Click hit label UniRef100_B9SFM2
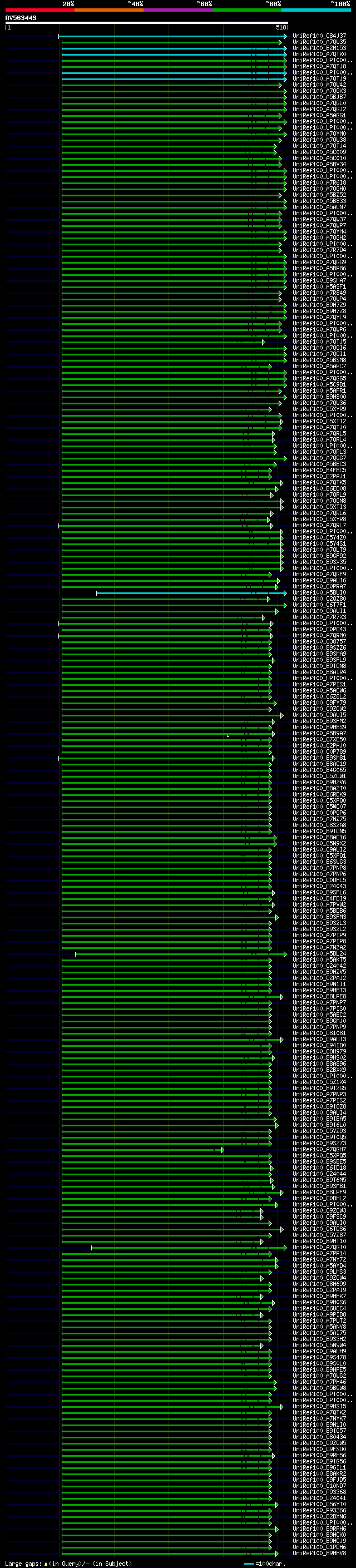 319,721
